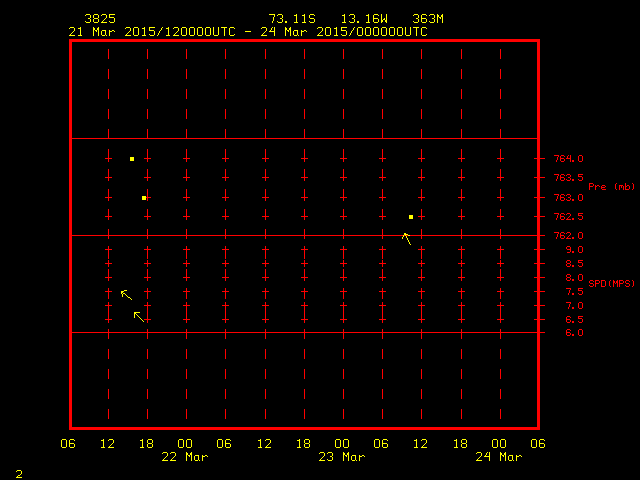Pick the yellow pressure point at 762.5 level
Image resolution: width=640 pixels, height=480 pixels.
coord(411,217)
